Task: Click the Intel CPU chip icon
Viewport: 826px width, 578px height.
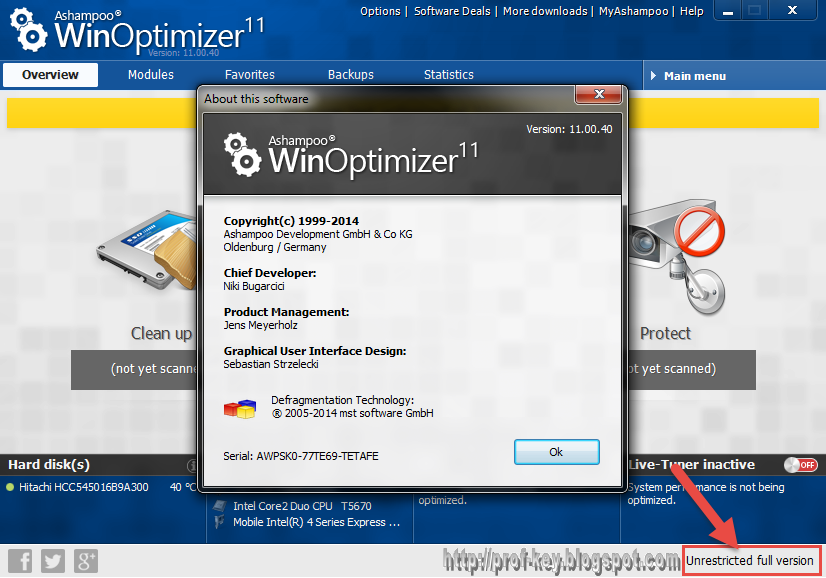Action: click(x=220, y=506)
